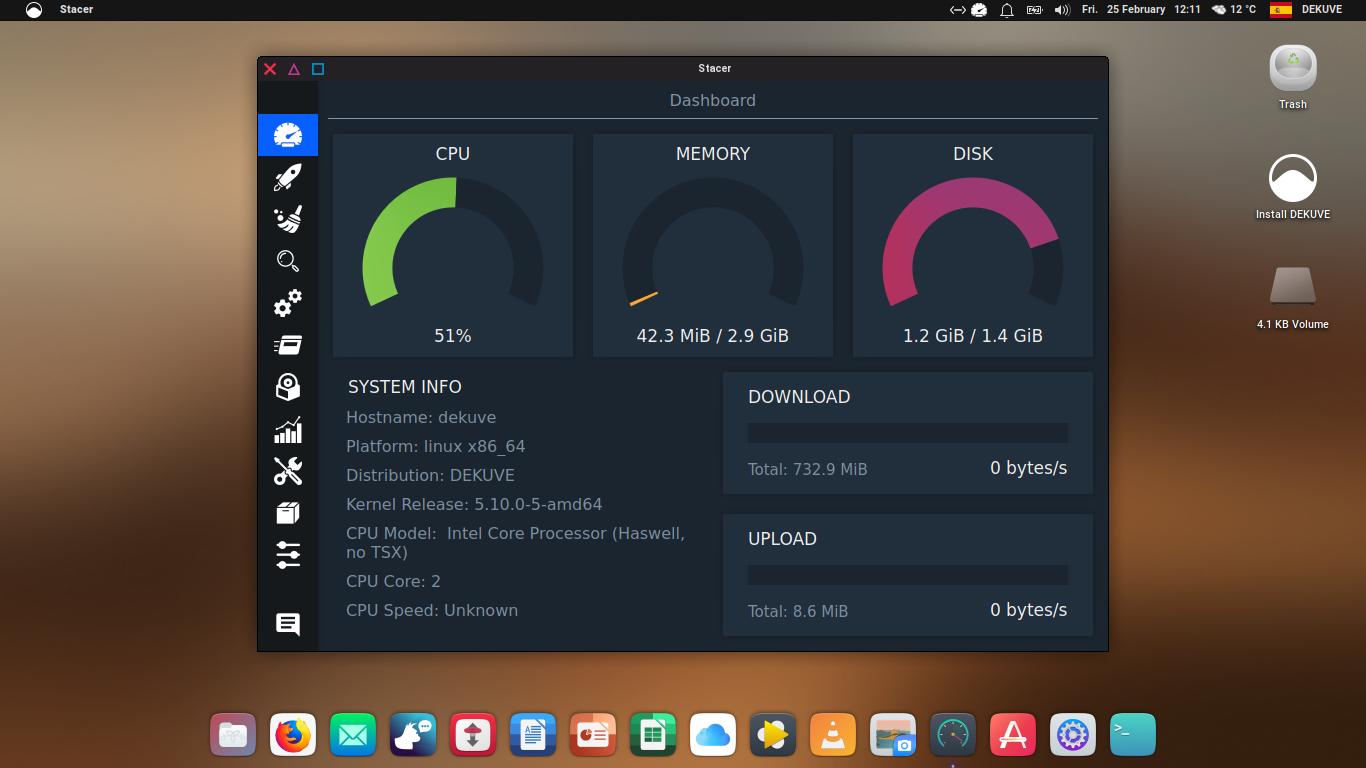Image resolution: width=1366 pixels, height=768 pixels.
Task: Launch the spreadsheet app from dock
Action: pos(653,736)
